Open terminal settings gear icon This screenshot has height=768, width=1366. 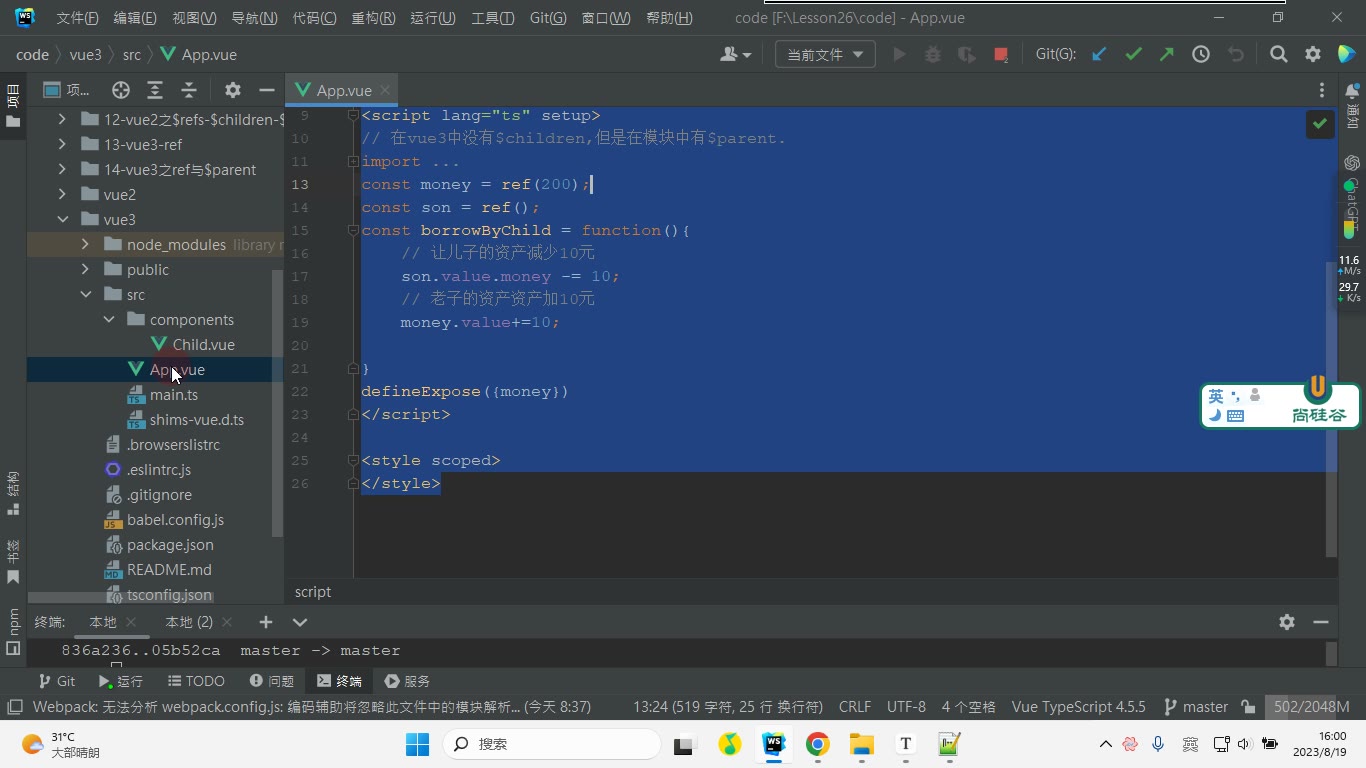[x=1287, y=622]
